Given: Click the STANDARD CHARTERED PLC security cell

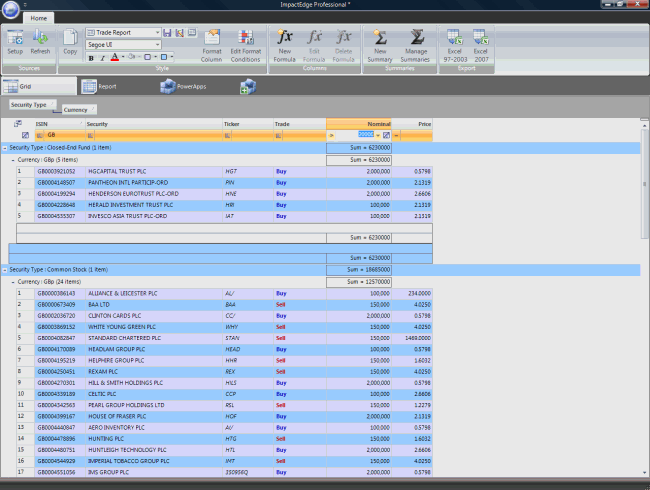Looking at the screenshot, I should (154, 338).
